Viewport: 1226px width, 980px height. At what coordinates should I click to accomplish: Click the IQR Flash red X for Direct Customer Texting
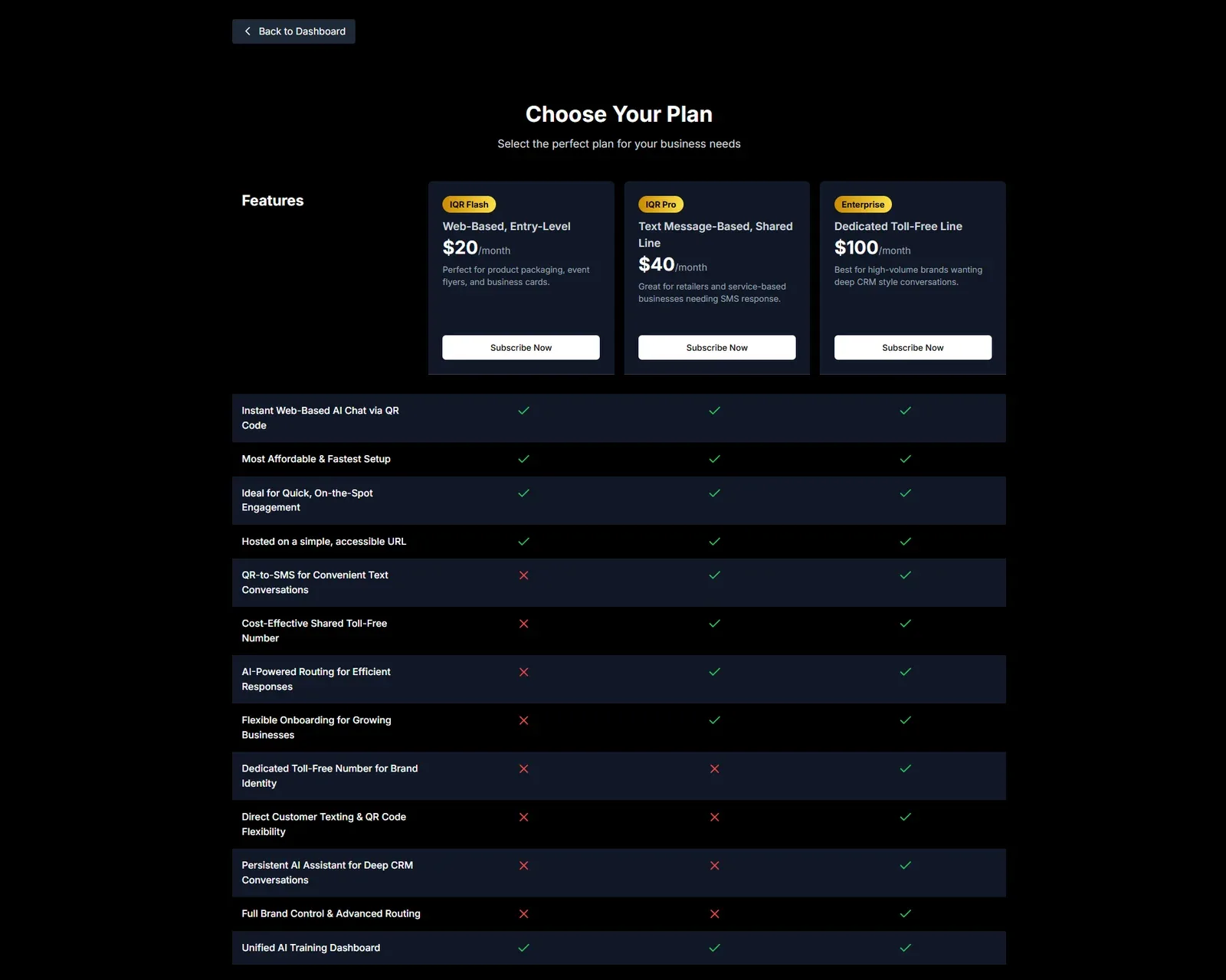[x=523, y=817]
